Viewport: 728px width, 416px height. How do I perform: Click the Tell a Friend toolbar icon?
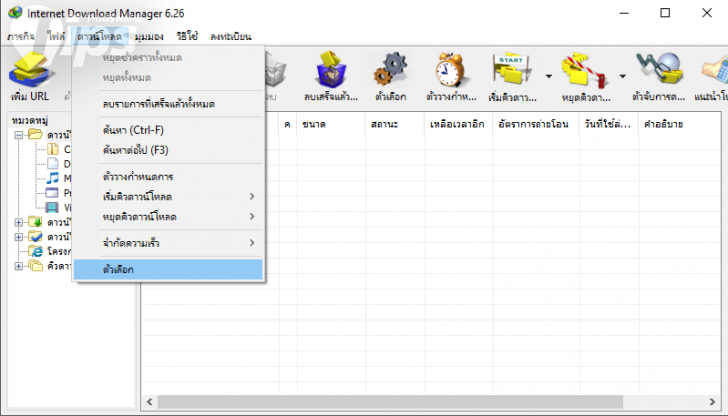click(x=715, y=71)
